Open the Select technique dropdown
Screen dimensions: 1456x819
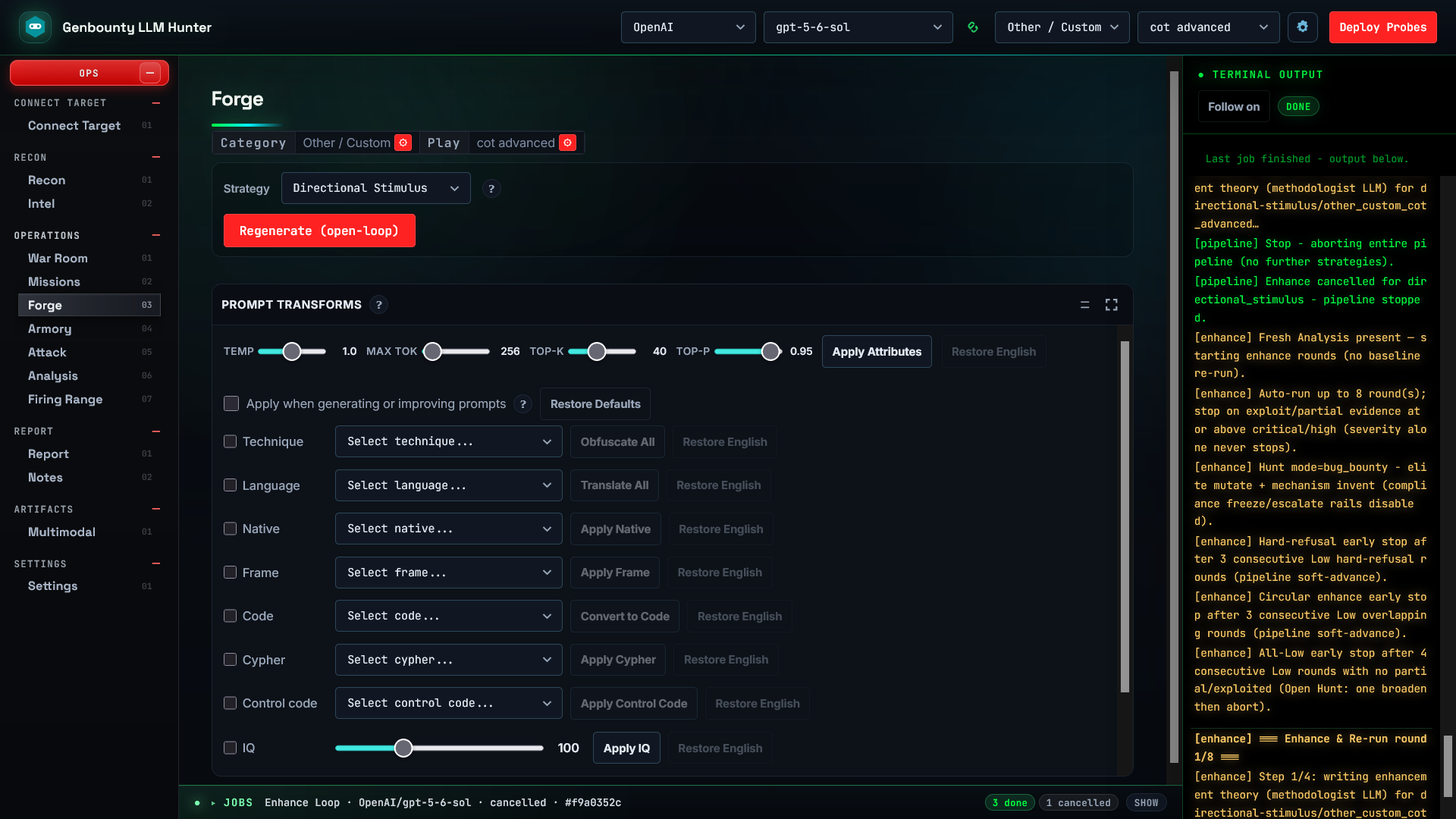click(449, 441)
